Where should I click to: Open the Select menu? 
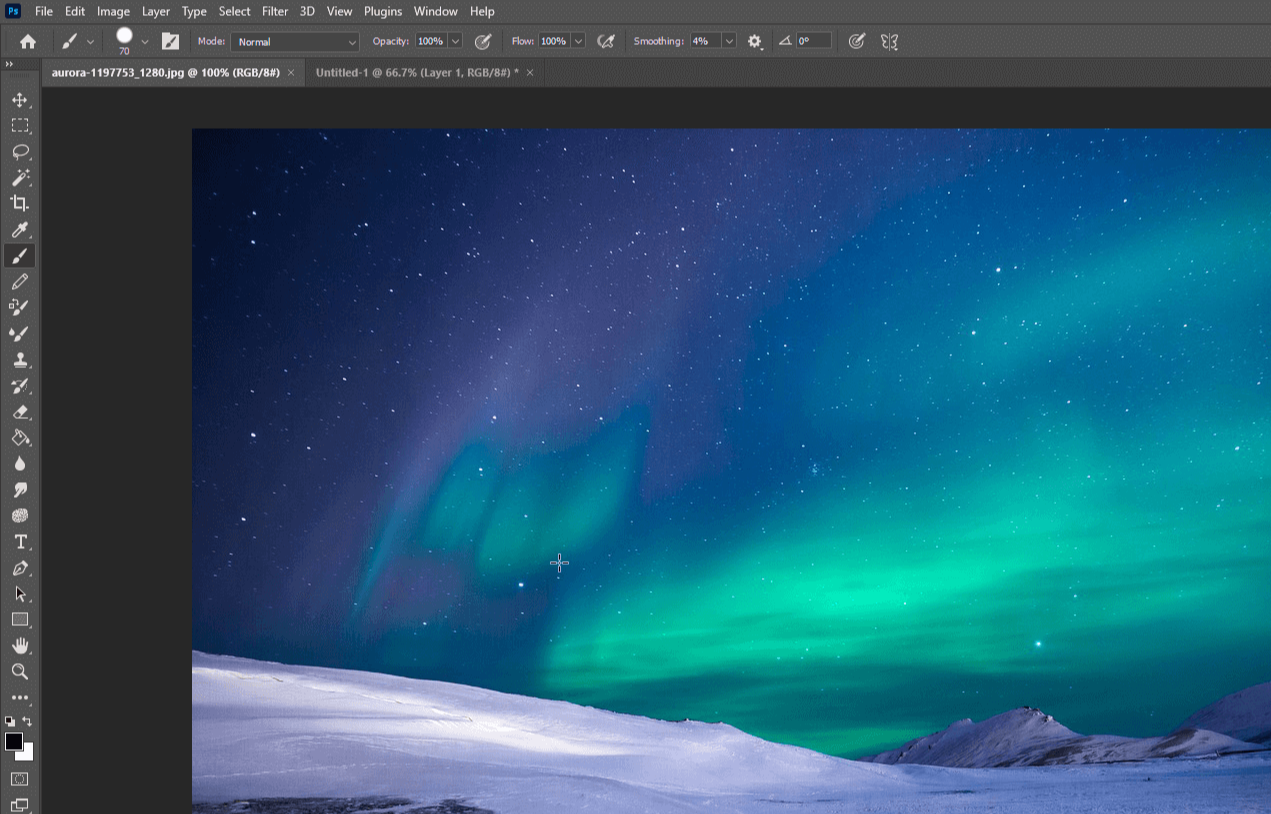click(235, 12)
